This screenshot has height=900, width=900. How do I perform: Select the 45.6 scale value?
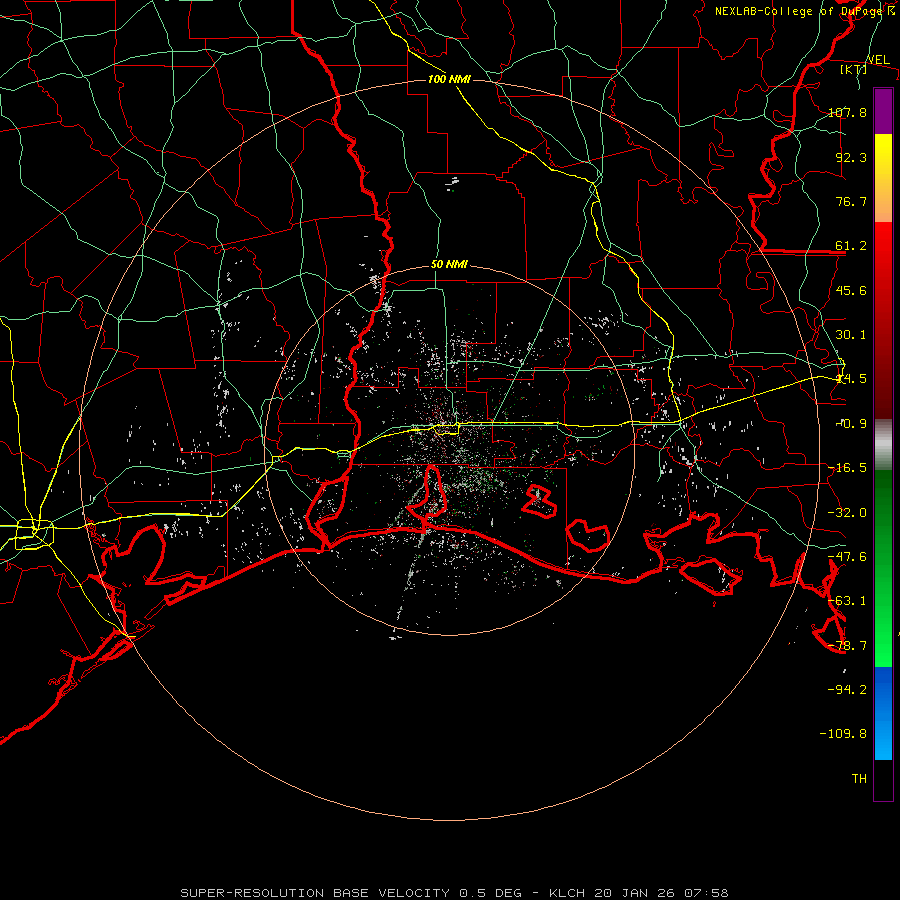pos(851,290)
